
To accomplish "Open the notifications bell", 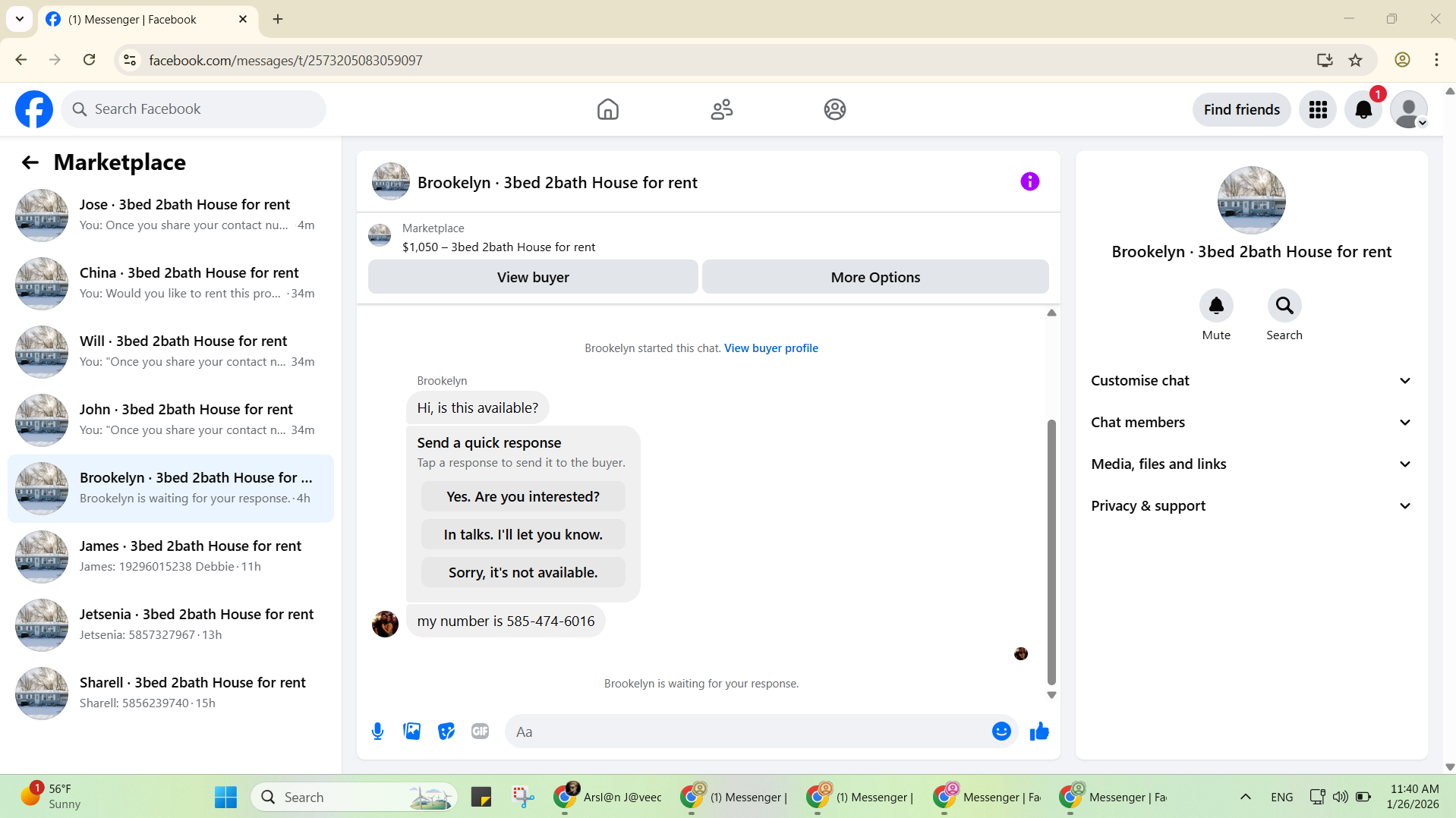I will pos(1363,109).
